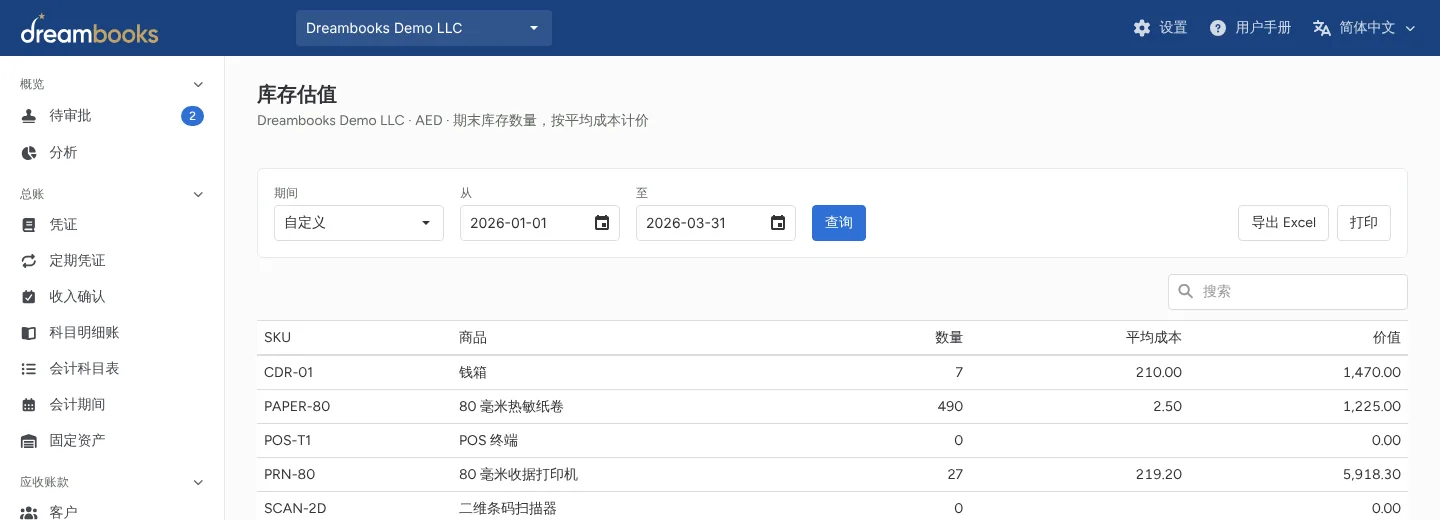
Task: Click the 科目明细账 ledger book icon
Action: click(x=29, y=333)
